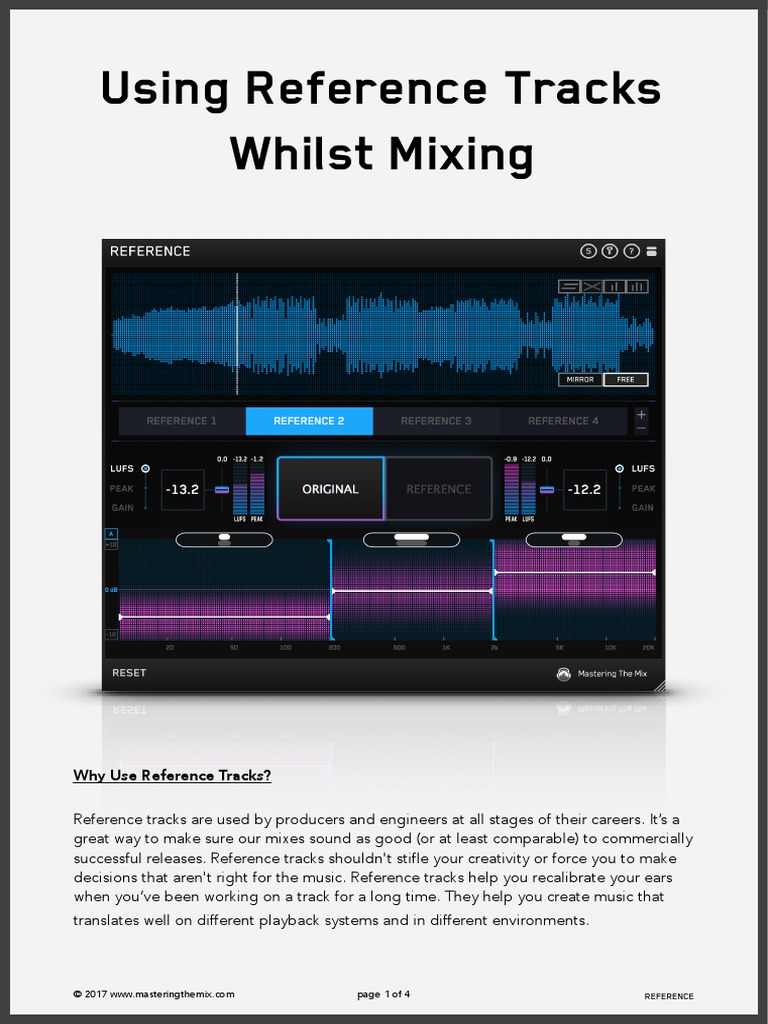Open the S settings icon in the header
The height and width of the screenshot is (1024, 768).
588,251
